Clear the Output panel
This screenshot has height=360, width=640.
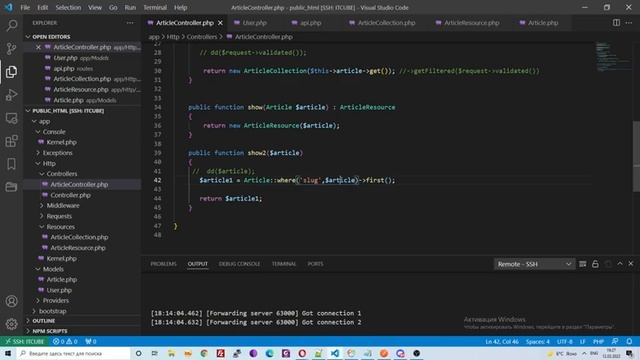click(x=583, y=264)
